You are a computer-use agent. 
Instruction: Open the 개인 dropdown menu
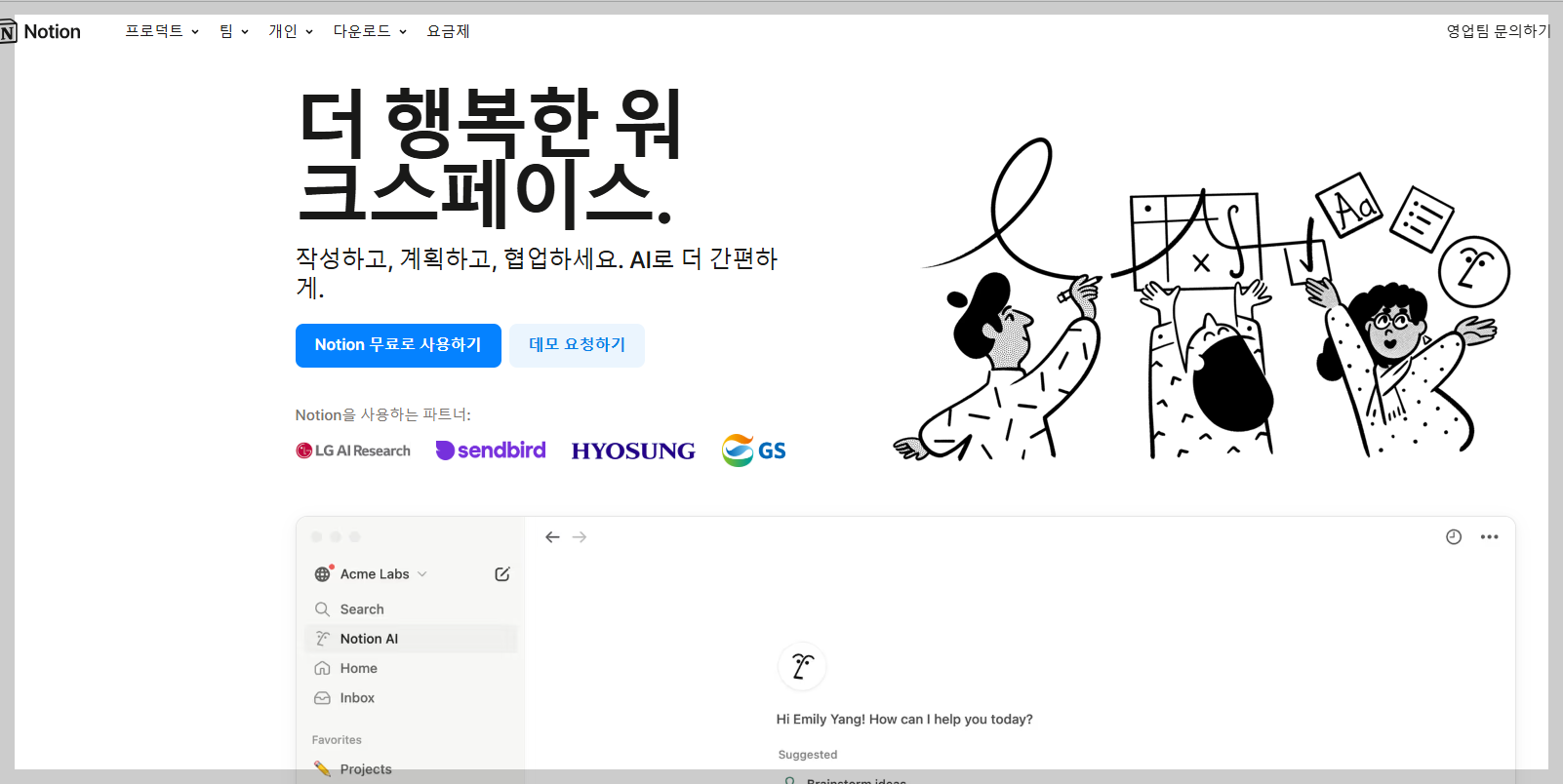[x=291, y=31]
